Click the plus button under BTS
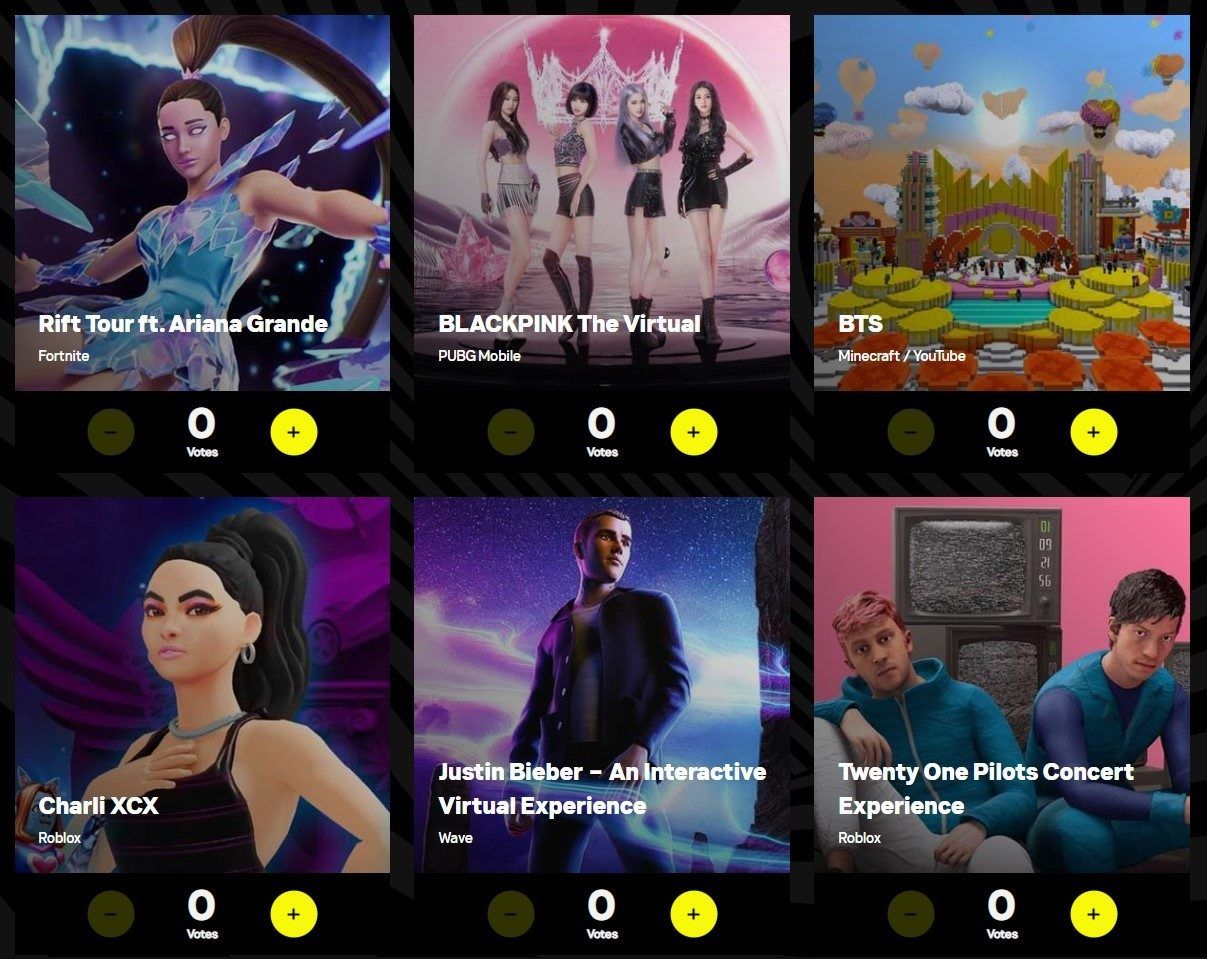Screen dimensions: 1207x959 tap(1093, 432)
